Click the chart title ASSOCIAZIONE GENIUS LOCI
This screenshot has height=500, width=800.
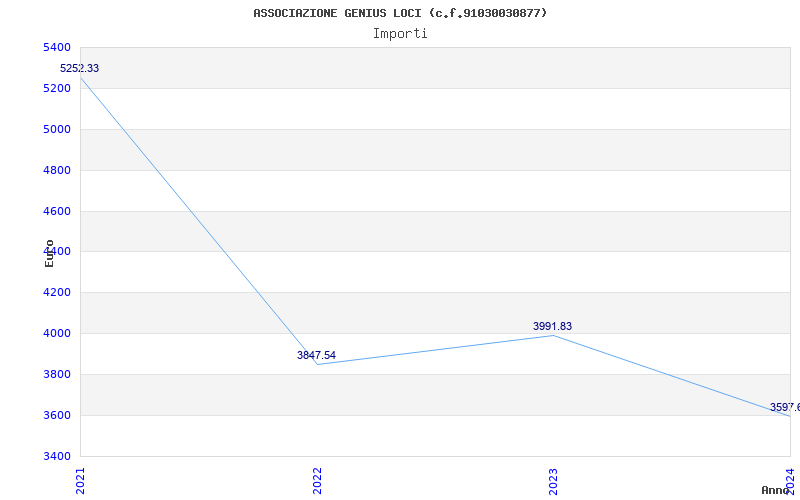[400, 13]
